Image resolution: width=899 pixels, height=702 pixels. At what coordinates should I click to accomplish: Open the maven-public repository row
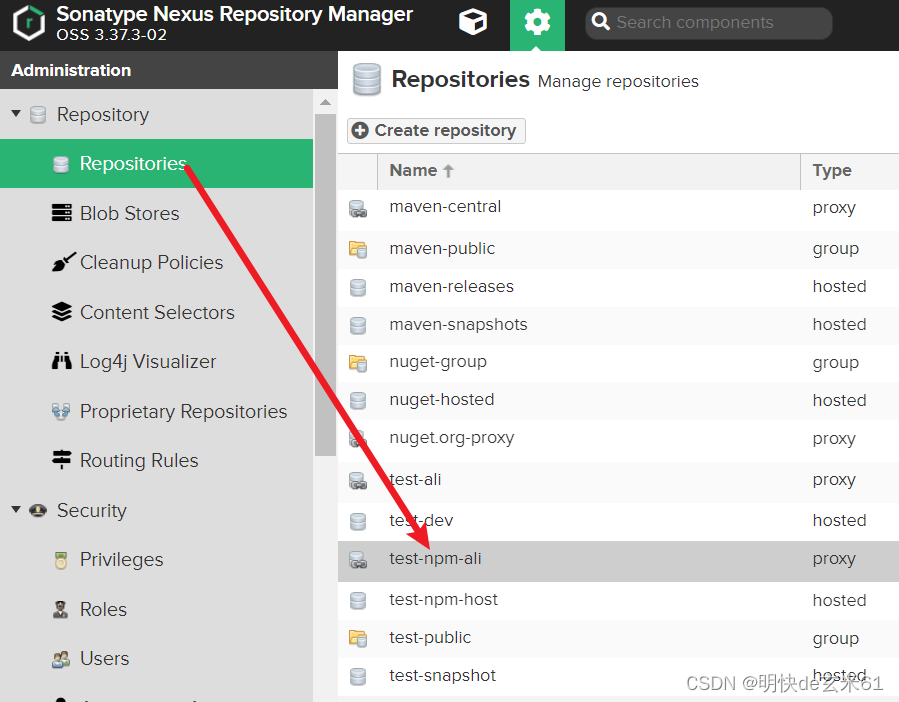tap(619, 249)
